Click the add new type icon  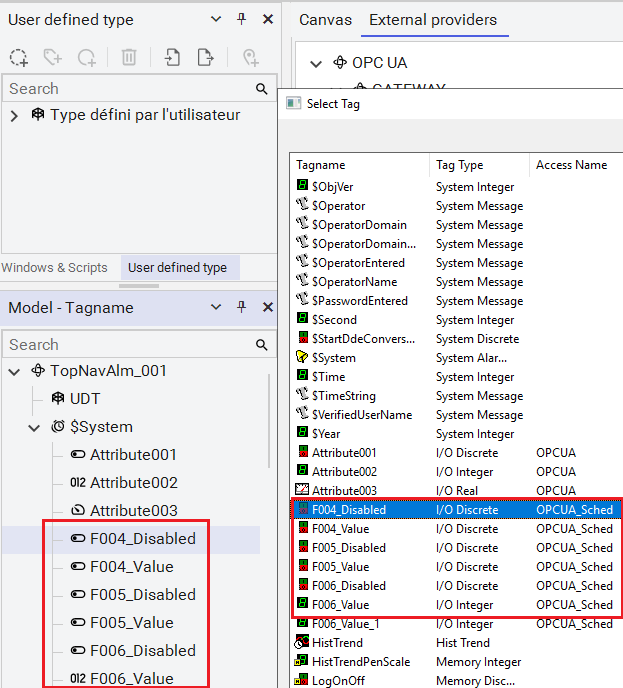click(19, 57)
